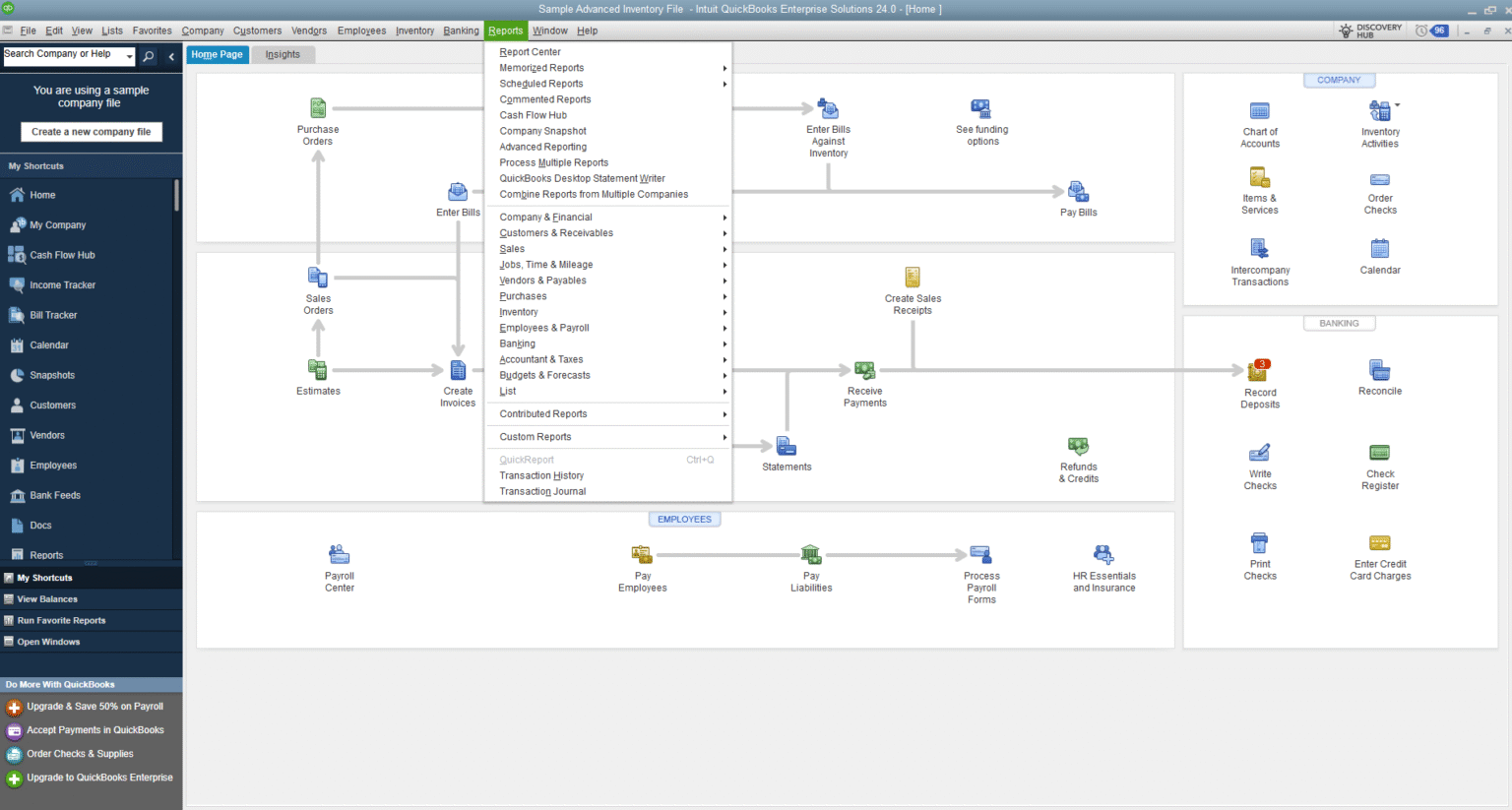Click the search magnifier icon

pos(148,56)
